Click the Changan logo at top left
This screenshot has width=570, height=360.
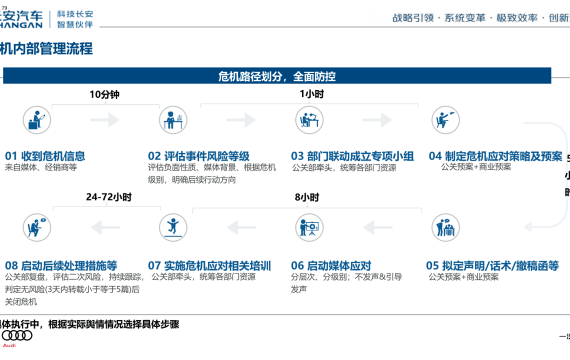(21, 19)
